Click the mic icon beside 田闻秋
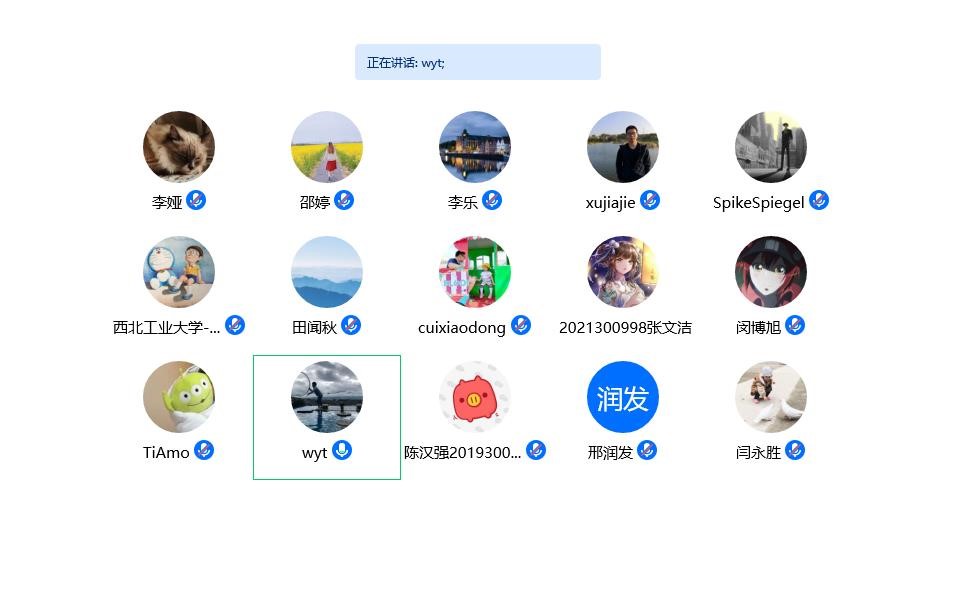The image size is (956, 607). pos(351,325)
